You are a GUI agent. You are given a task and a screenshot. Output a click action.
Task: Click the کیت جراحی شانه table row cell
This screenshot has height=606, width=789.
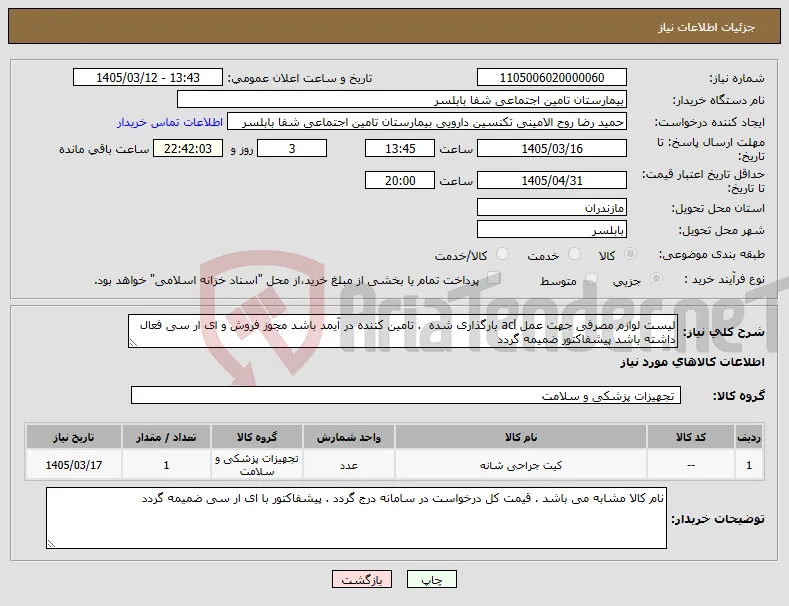click(521, 465)
